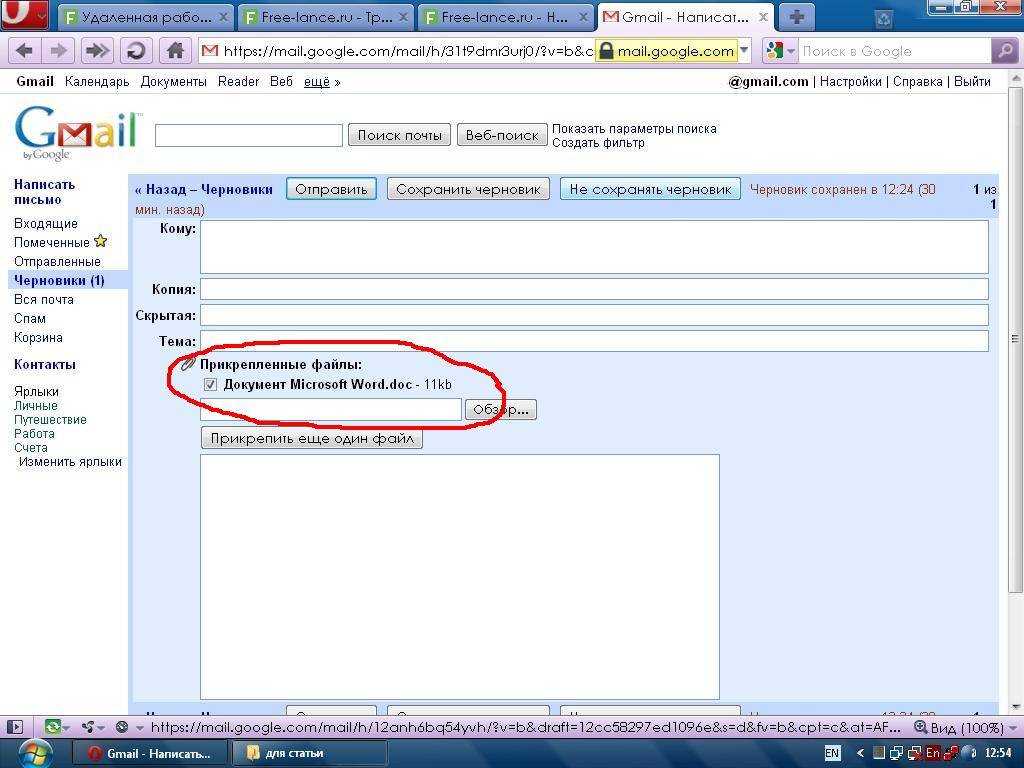The height and width of the screenshot is (768, 1024).
Task: Click the star icon next to Помеченные
Action: point(101,241)
